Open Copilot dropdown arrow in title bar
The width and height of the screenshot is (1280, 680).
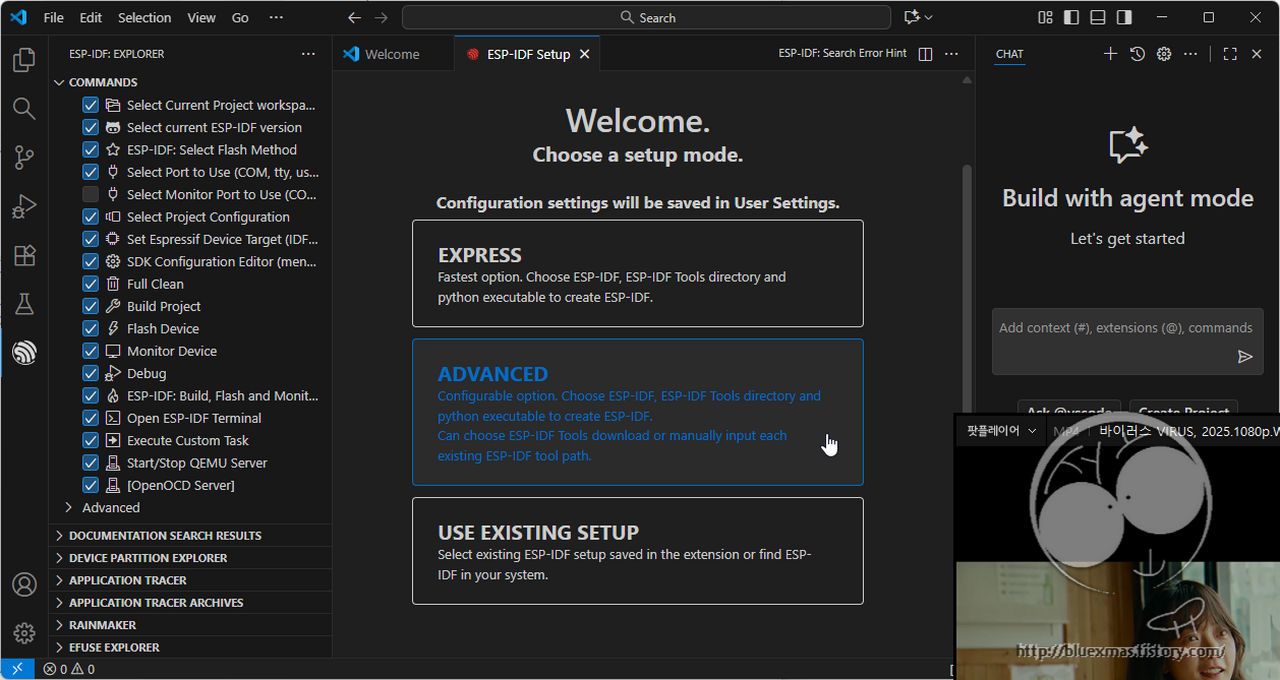[x=929, y=17]
